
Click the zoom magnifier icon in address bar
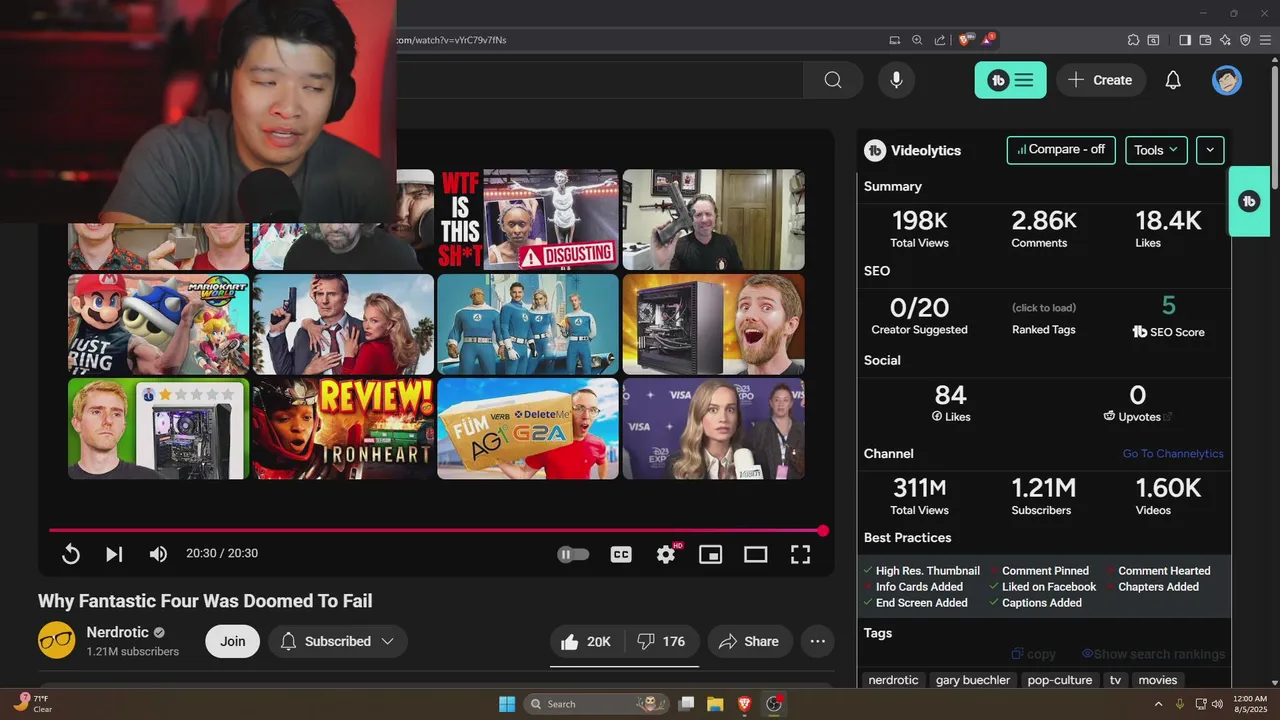[917, 40]
